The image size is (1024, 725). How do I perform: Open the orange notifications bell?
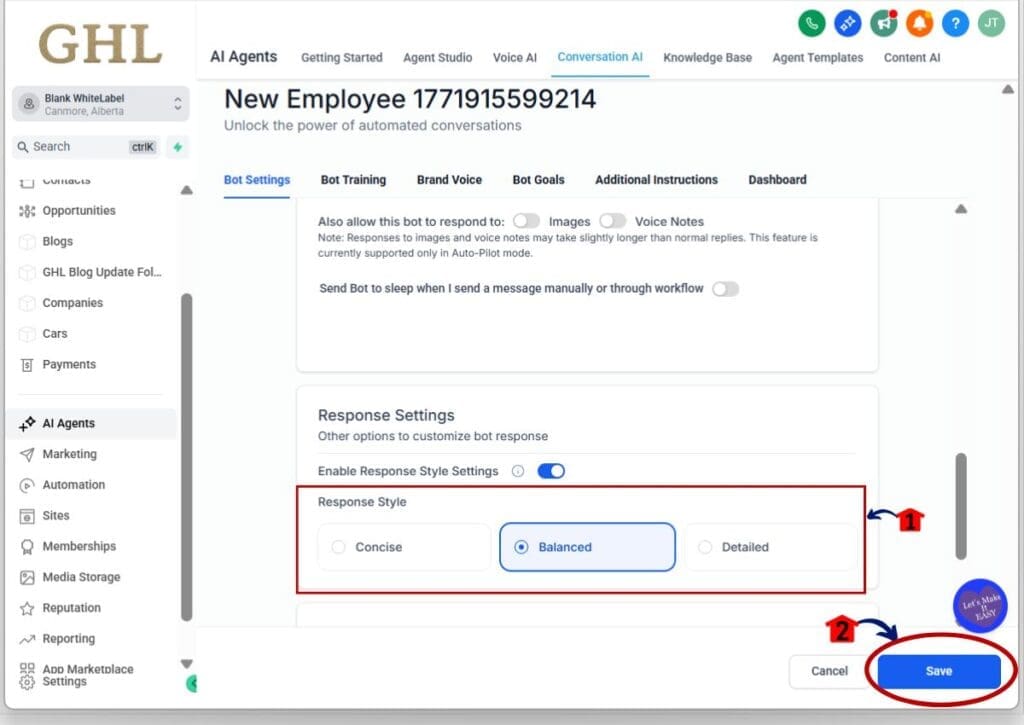(918, 23)
